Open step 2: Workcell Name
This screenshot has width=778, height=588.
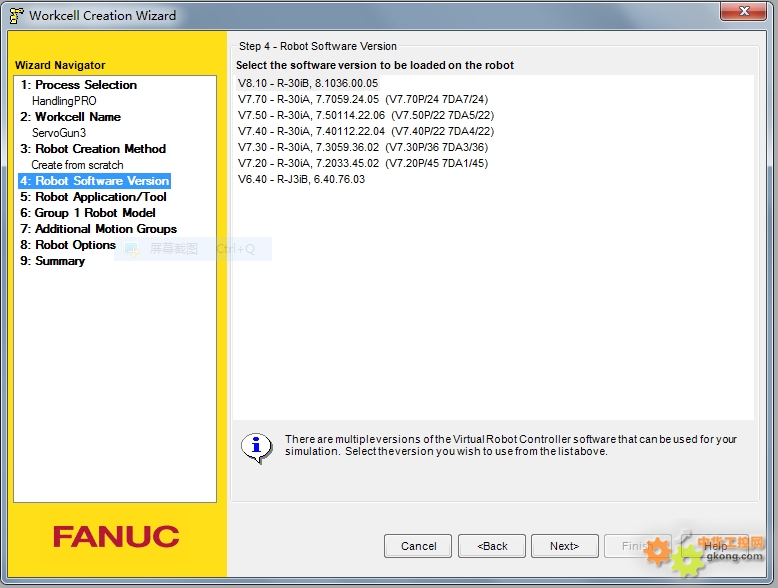70,117
